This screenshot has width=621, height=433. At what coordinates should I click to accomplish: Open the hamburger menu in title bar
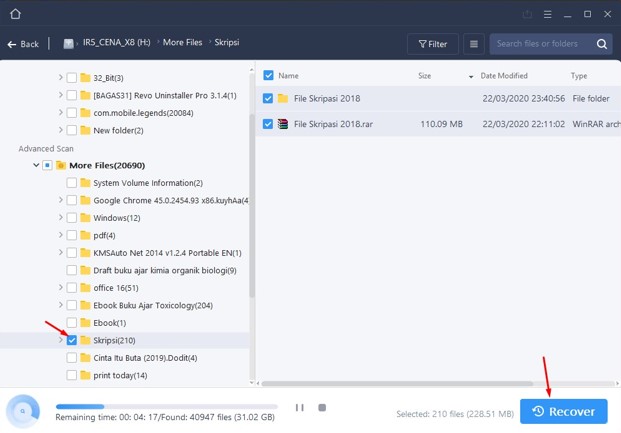547,15
